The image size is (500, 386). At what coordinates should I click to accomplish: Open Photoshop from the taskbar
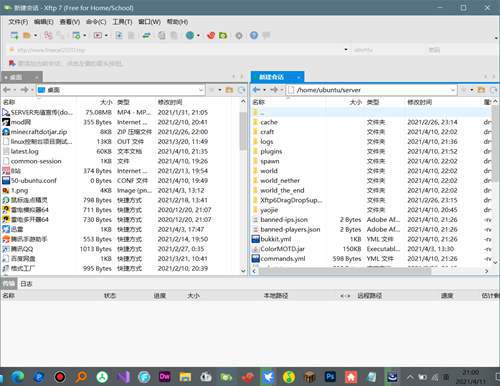coord(330,377)
